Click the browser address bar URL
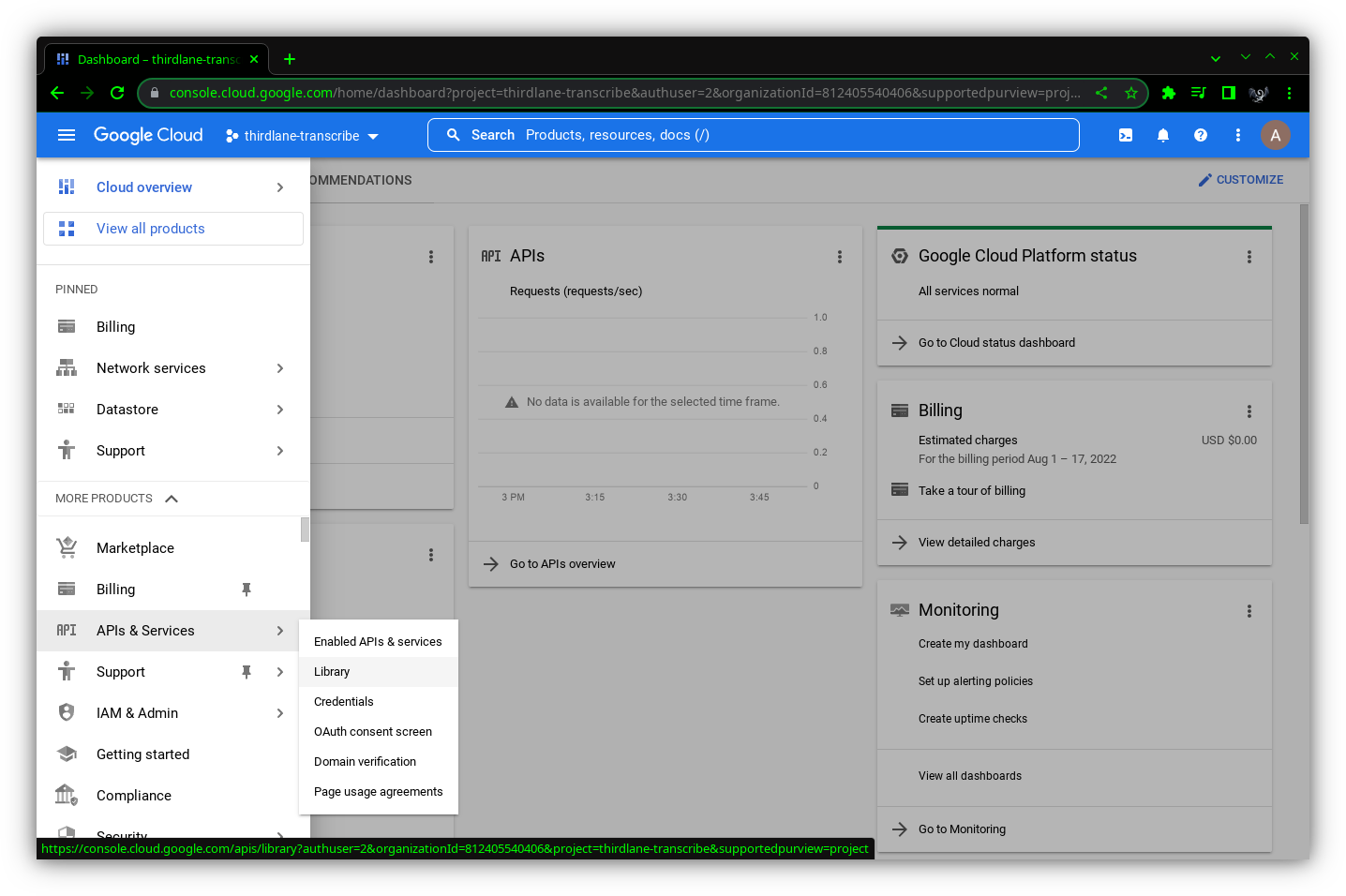1346x896 pixels. 624,93
